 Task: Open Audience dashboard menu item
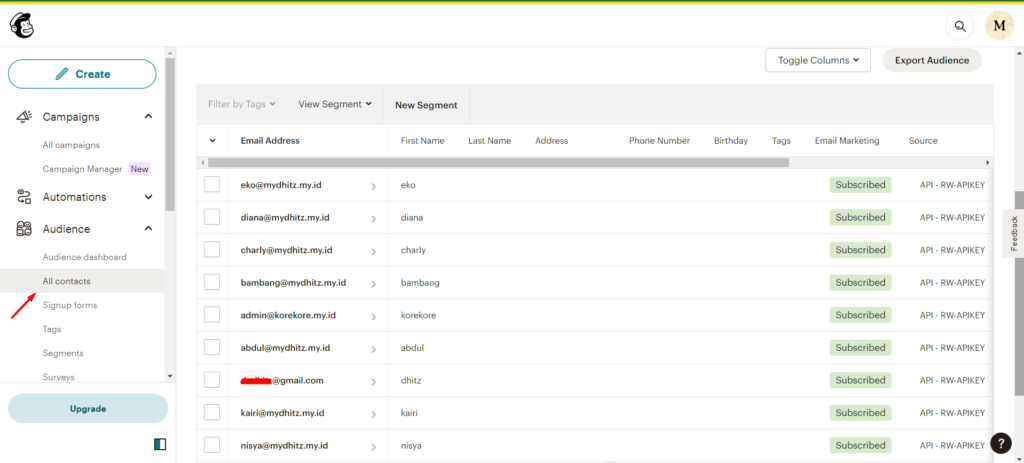pyautogui.click(x=84, y=257)
